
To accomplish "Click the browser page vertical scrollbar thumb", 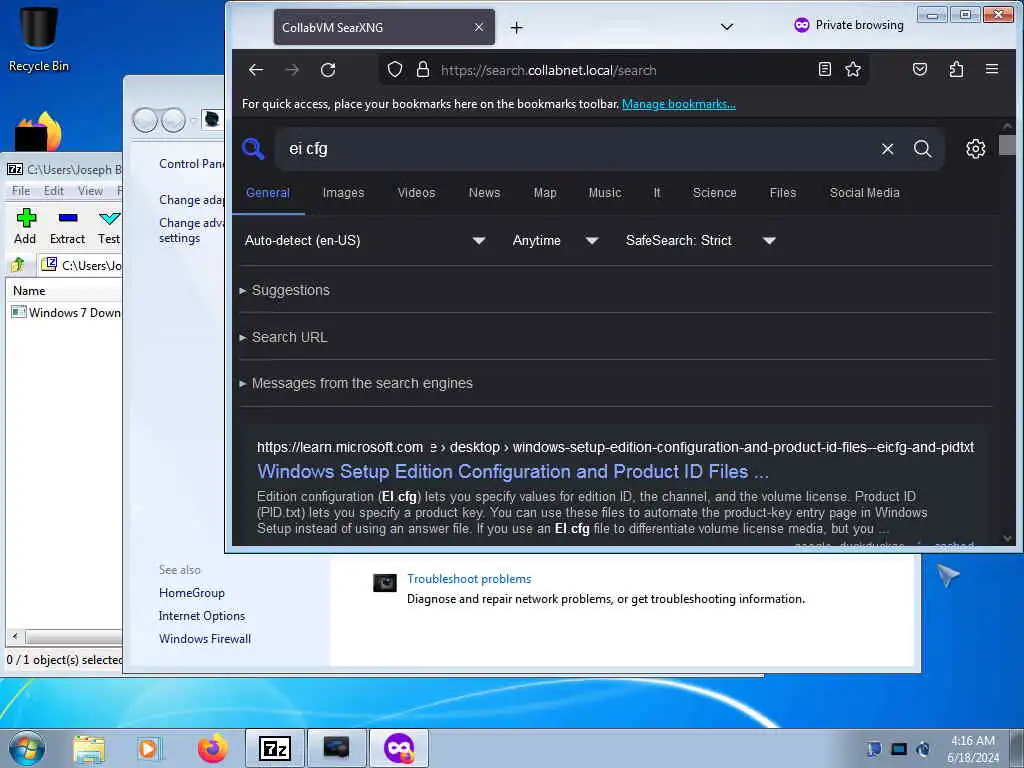I will [x=1006, y=145].
